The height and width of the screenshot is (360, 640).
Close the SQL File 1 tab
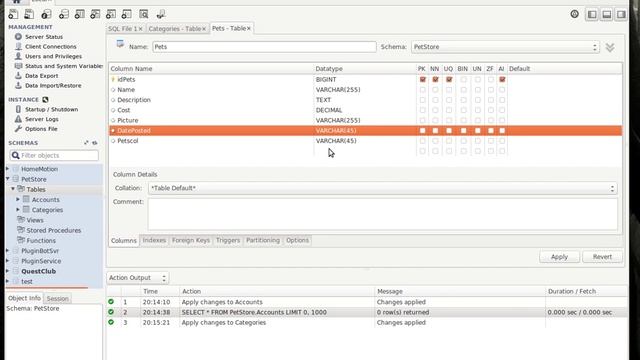point(140,29)
